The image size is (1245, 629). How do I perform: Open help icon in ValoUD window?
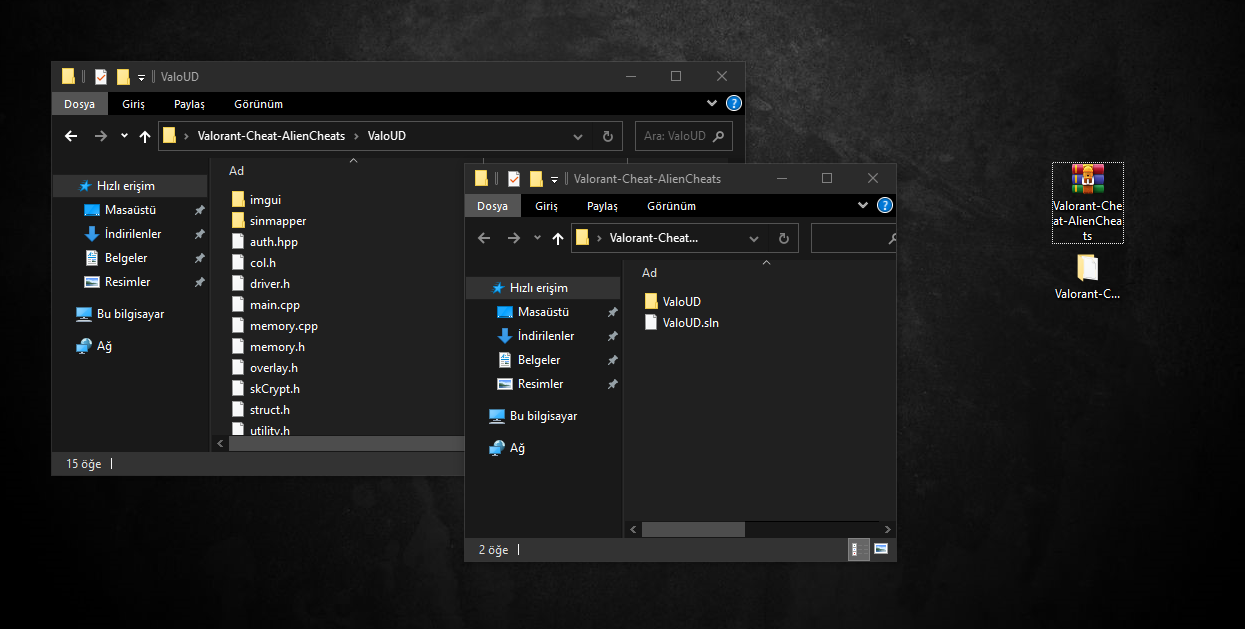click(x=734, y=103)
